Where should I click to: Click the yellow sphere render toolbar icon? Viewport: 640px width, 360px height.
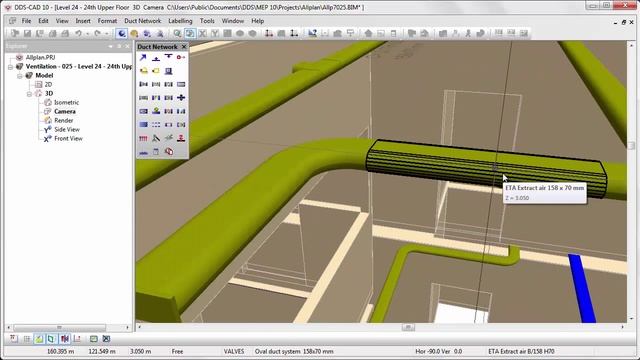[134, 33]
